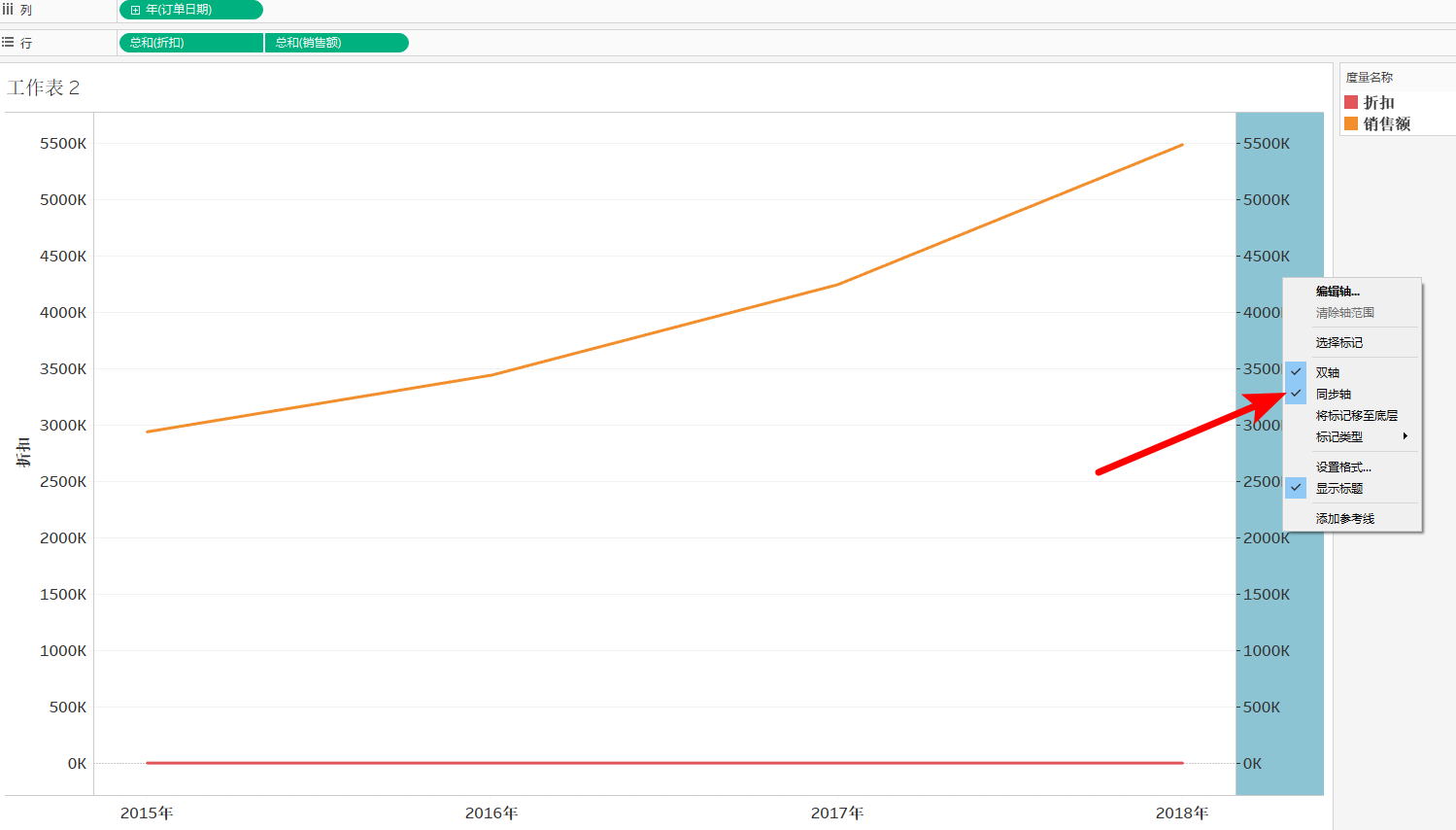Click the 5000K label on the right axis
This screenshot has height=830, width=1456.
1267,200
